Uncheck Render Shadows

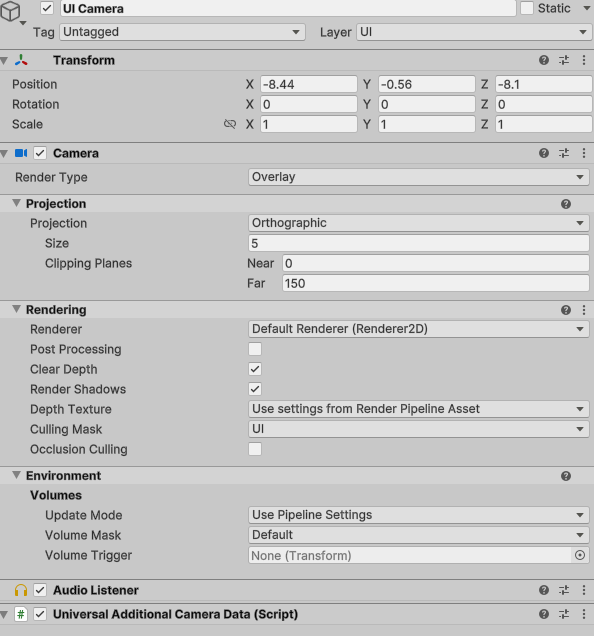click(x=255, y=389)
